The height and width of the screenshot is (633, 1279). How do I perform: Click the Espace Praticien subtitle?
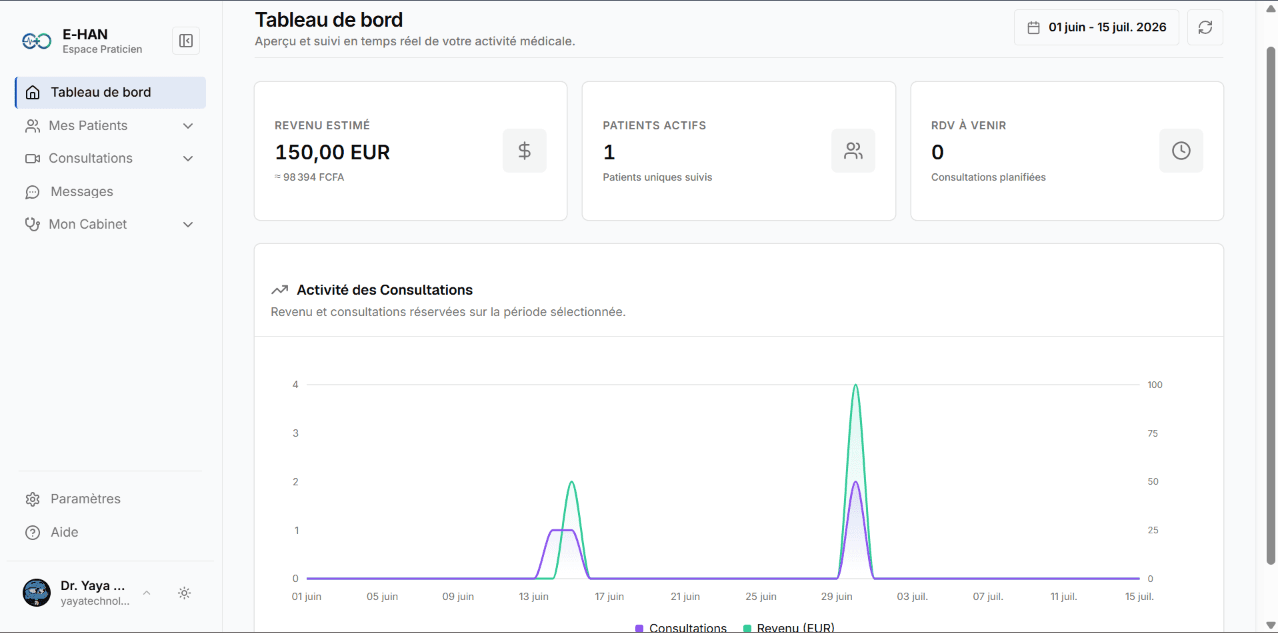click(x=102, y=49)
